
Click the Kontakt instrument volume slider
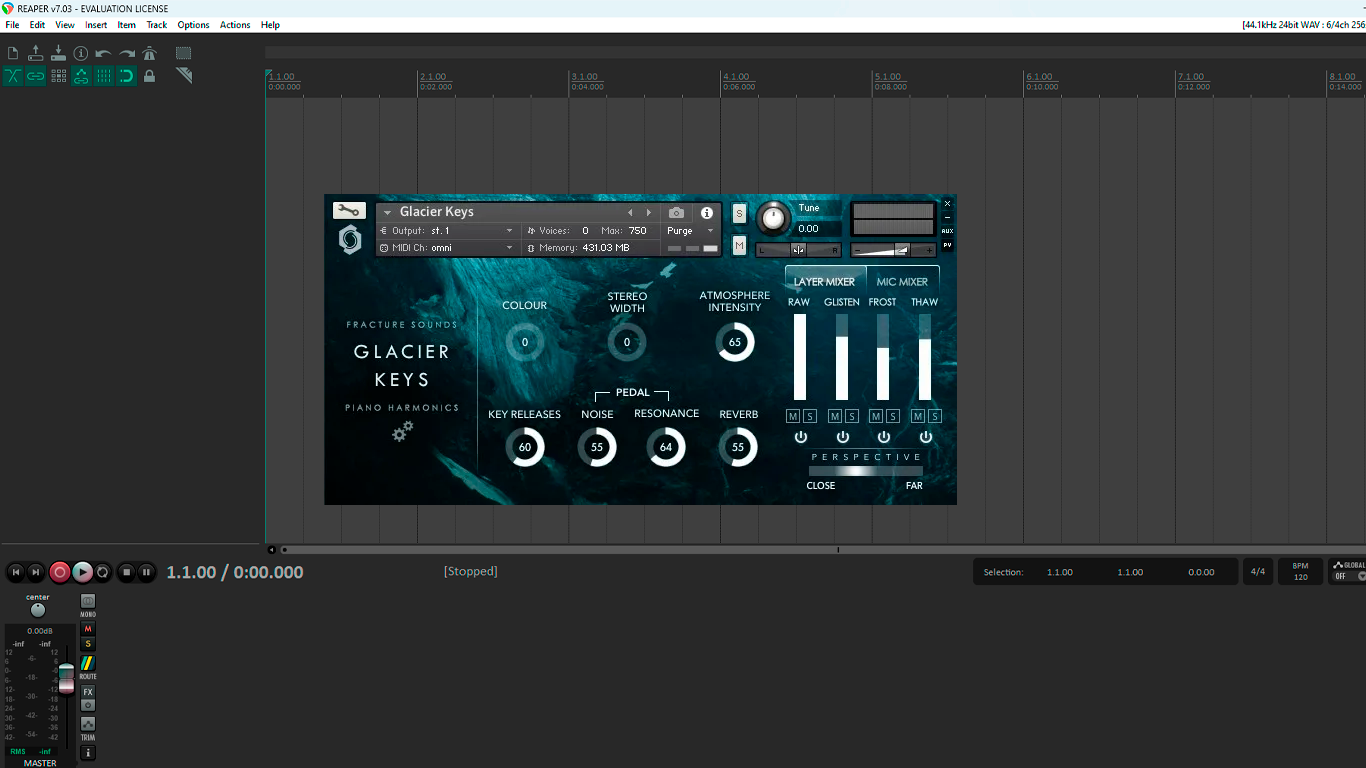[x=893, y=249]
